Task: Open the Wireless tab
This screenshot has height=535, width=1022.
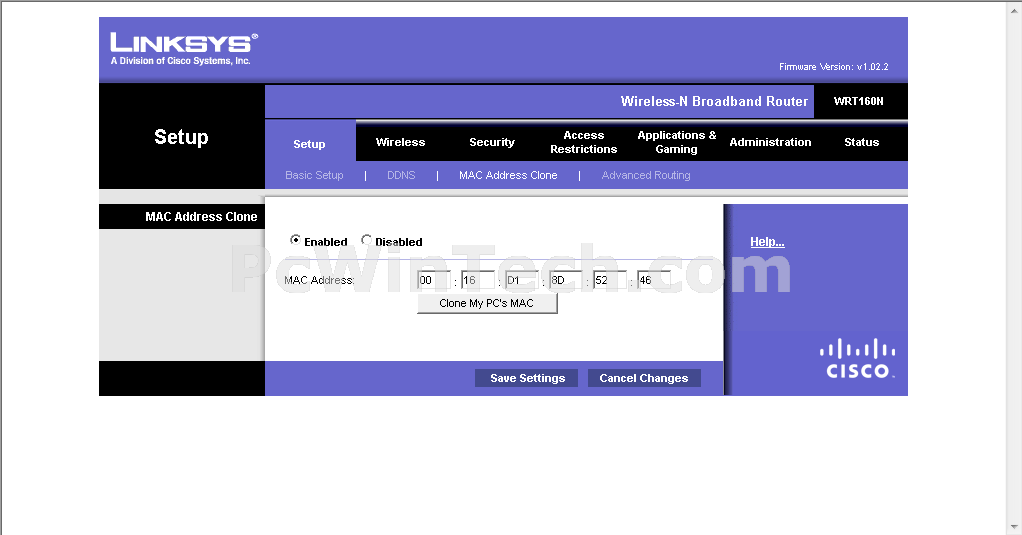Action: 400,142
